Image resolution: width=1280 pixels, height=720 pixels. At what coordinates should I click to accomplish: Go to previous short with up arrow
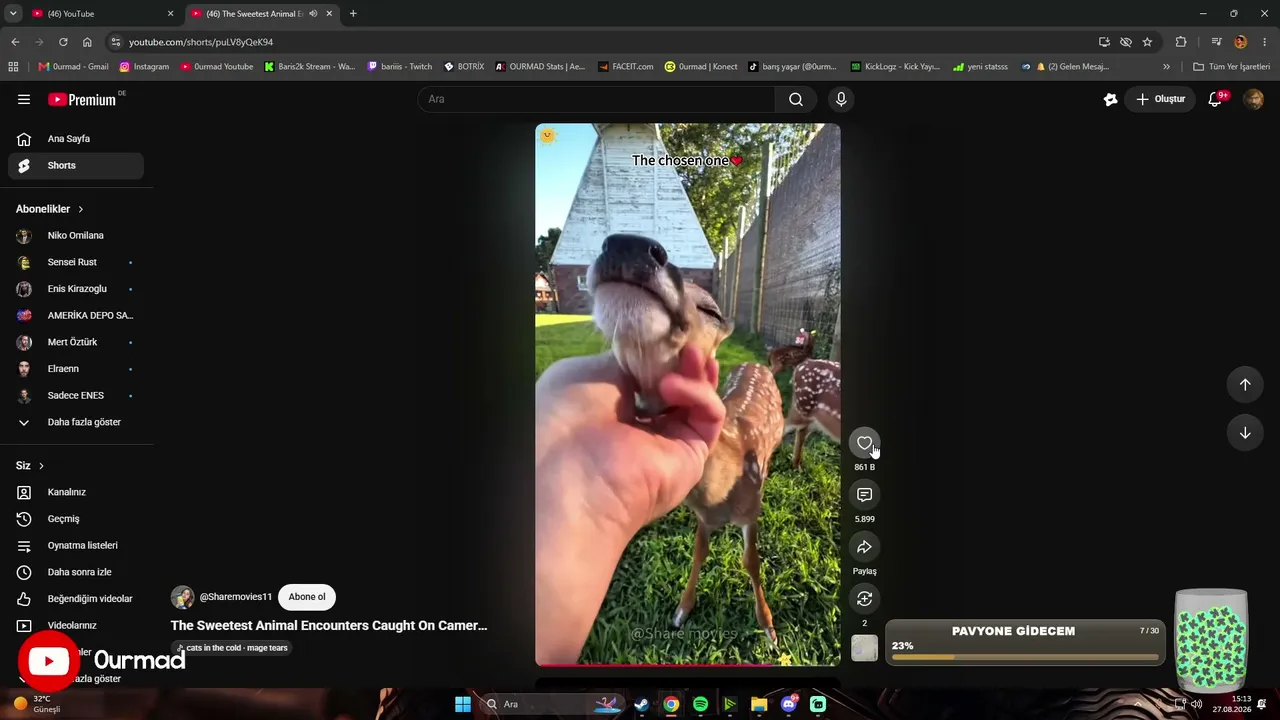point(1245,385)
